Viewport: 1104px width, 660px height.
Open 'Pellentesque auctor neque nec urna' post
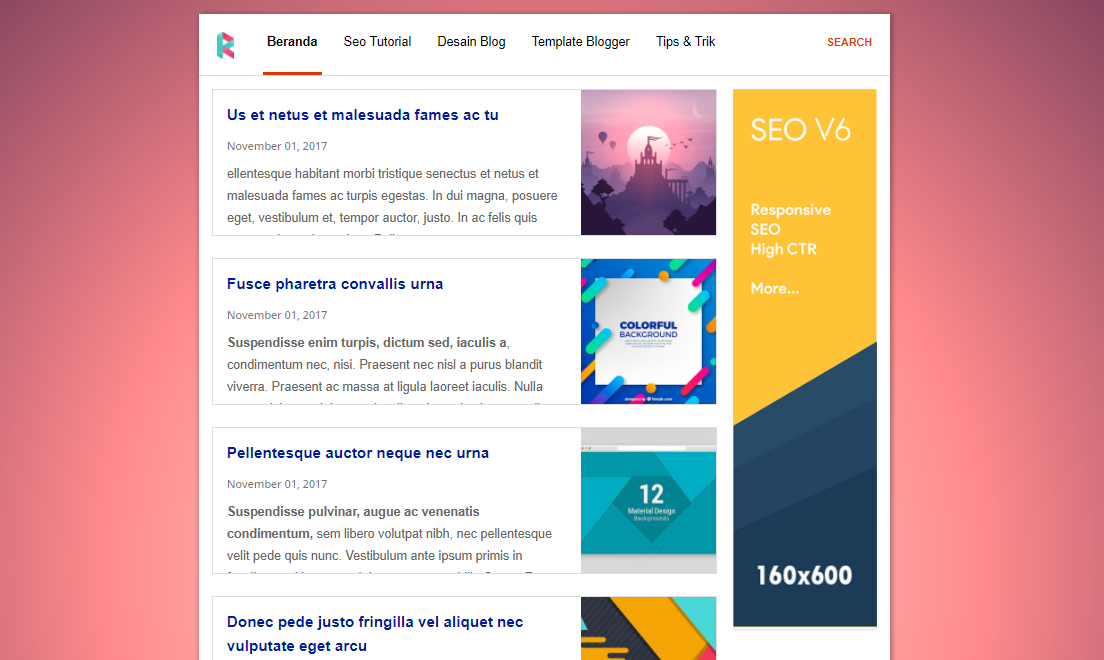coord(358,452)
